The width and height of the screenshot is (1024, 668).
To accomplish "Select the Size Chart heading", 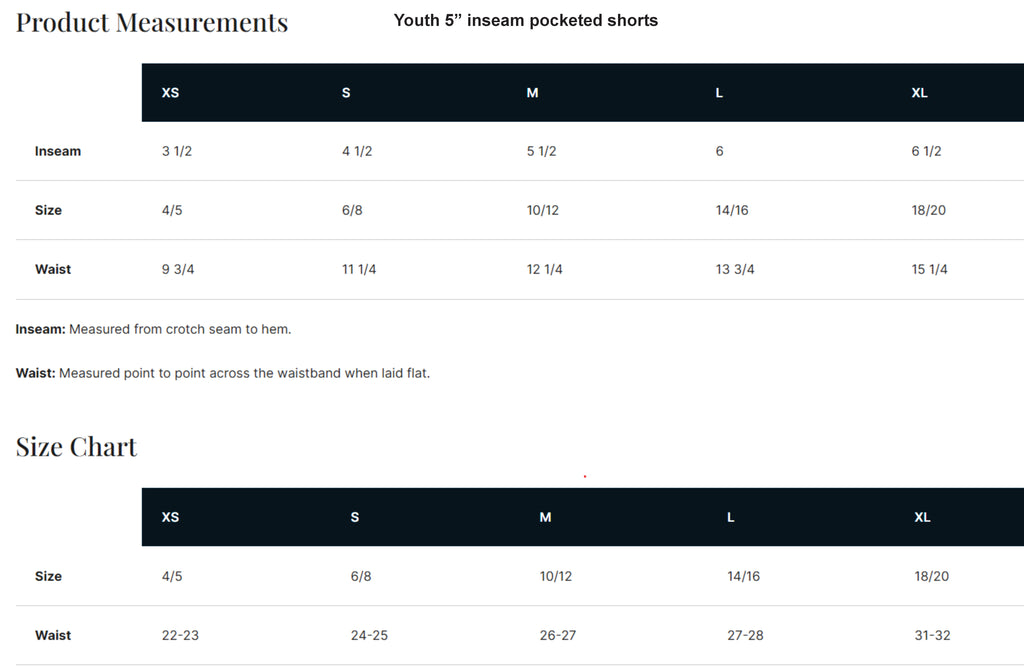I will point(76,447).
